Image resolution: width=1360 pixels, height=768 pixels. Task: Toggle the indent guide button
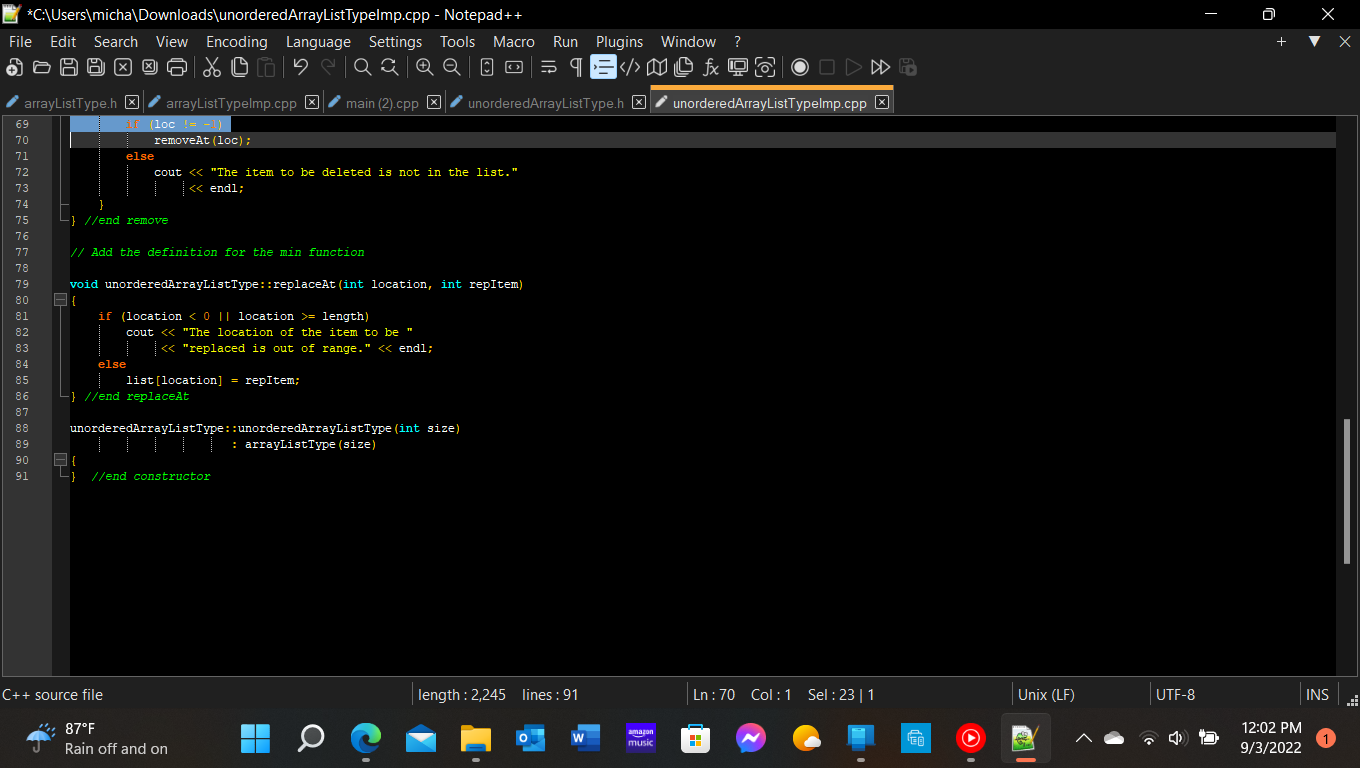coord(603,67)
